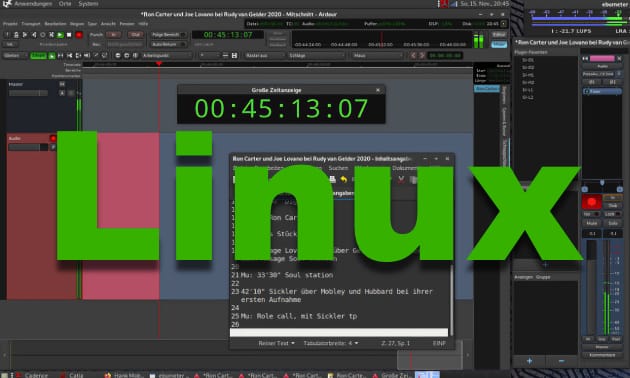This screenshot has width=630, height=378.
Task: Toggle Punch Out button
Action: point(136,35)
